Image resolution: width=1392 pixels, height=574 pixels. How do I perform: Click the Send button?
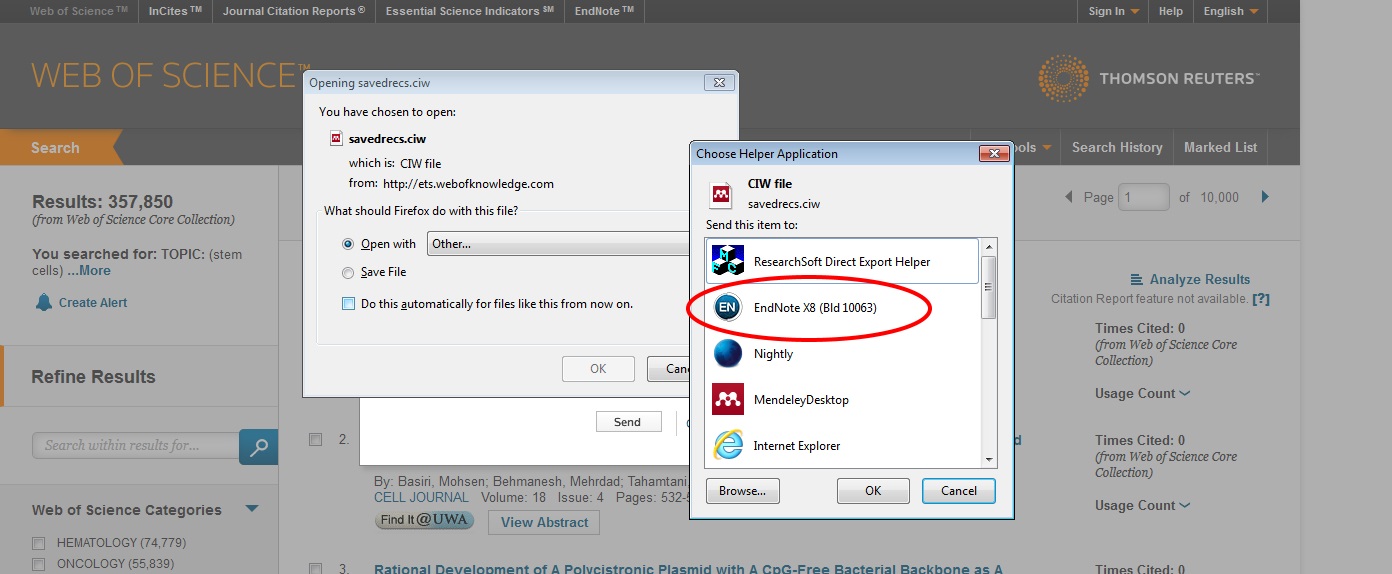(628, 422)
